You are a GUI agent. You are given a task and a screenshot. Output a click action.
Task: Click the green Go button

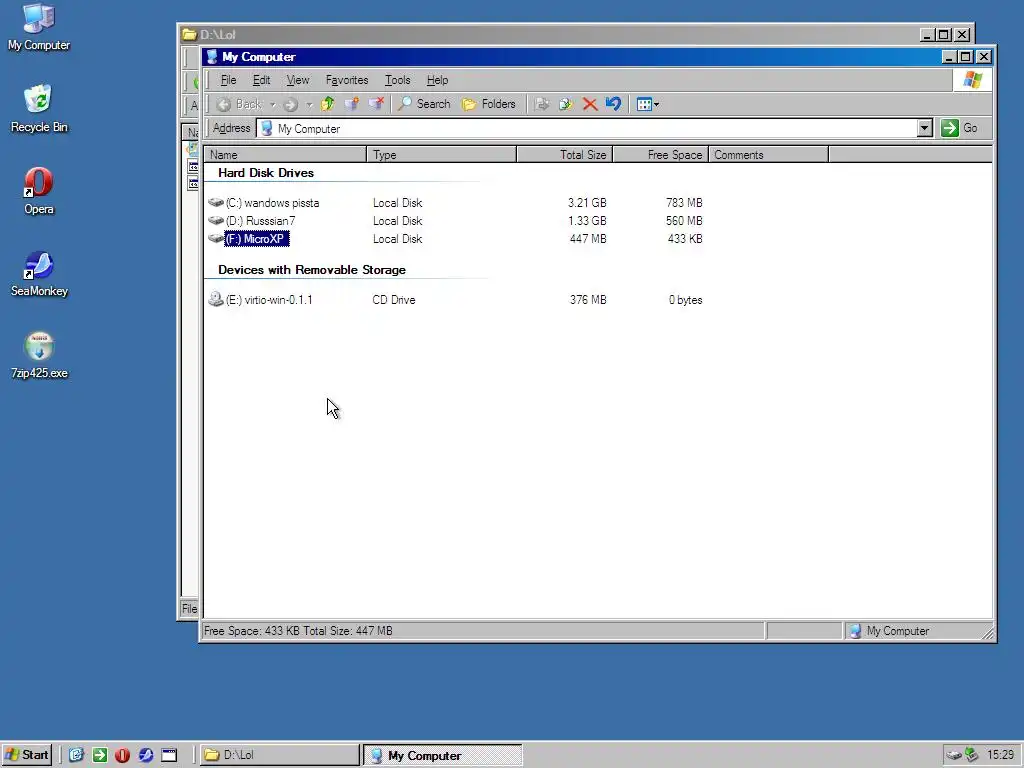[960, 128]
